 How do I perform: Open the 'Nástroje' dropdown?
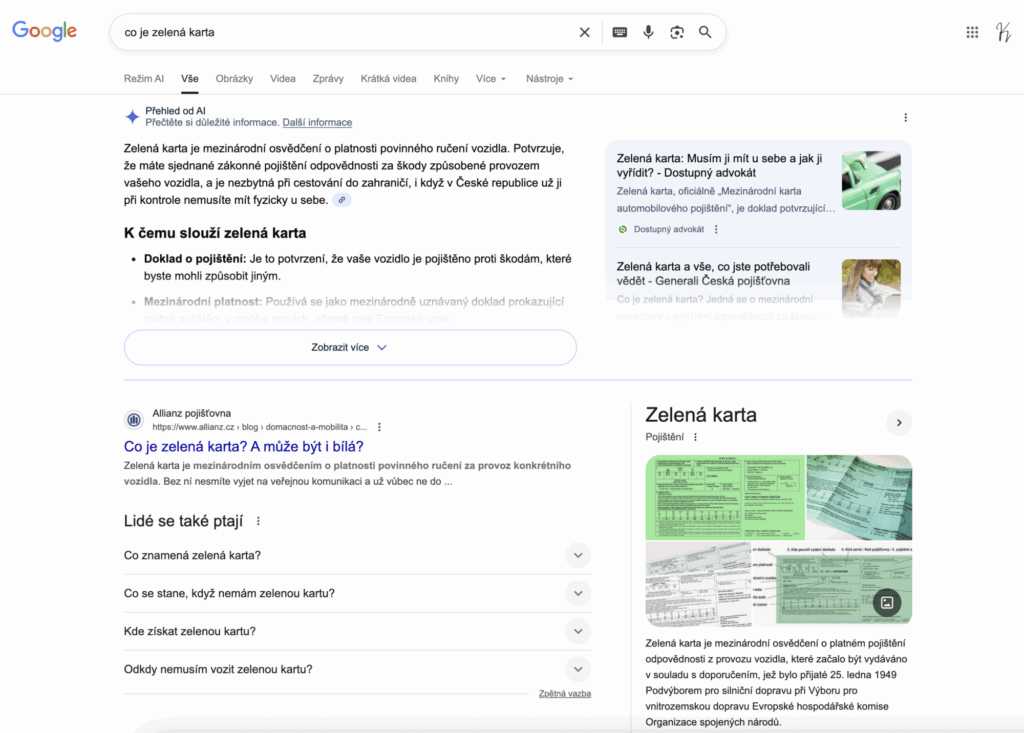pyautogui.click(x=549, y=79)
